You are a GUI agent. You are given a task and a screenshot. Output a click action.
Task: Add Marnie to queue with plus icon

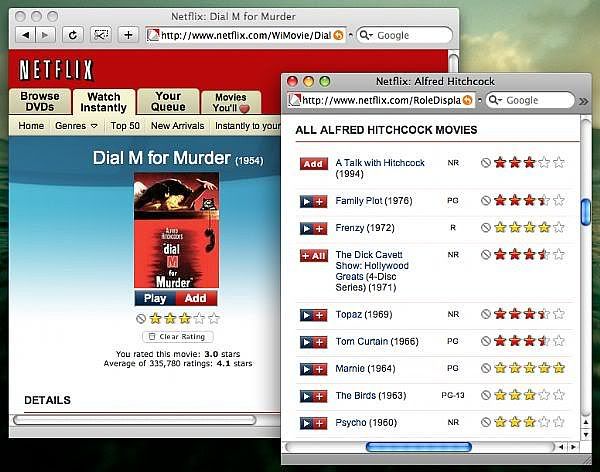click(320, 369)
